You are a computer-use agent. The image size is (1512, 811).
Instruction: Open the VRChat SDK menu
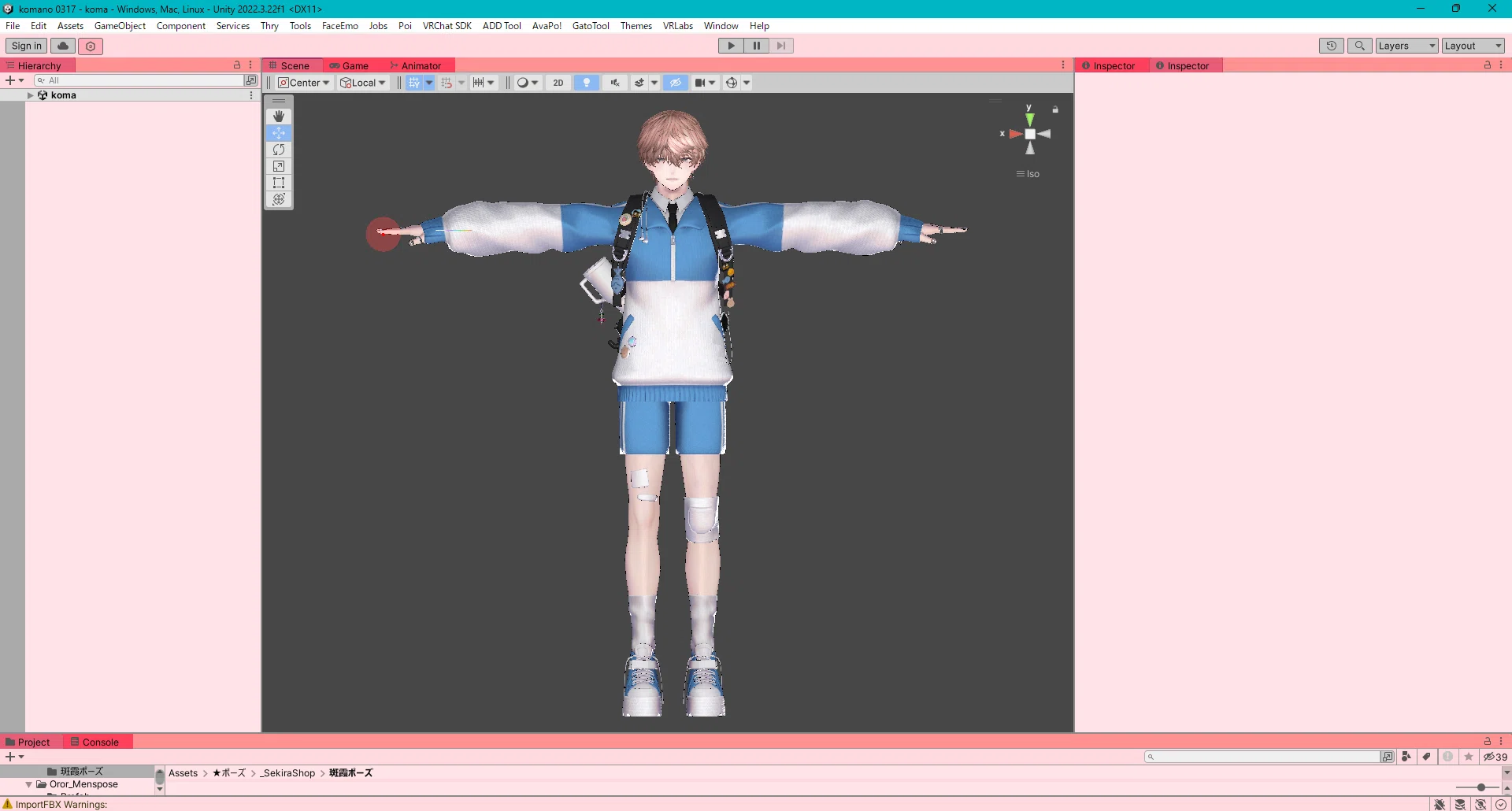click(447, 26)
